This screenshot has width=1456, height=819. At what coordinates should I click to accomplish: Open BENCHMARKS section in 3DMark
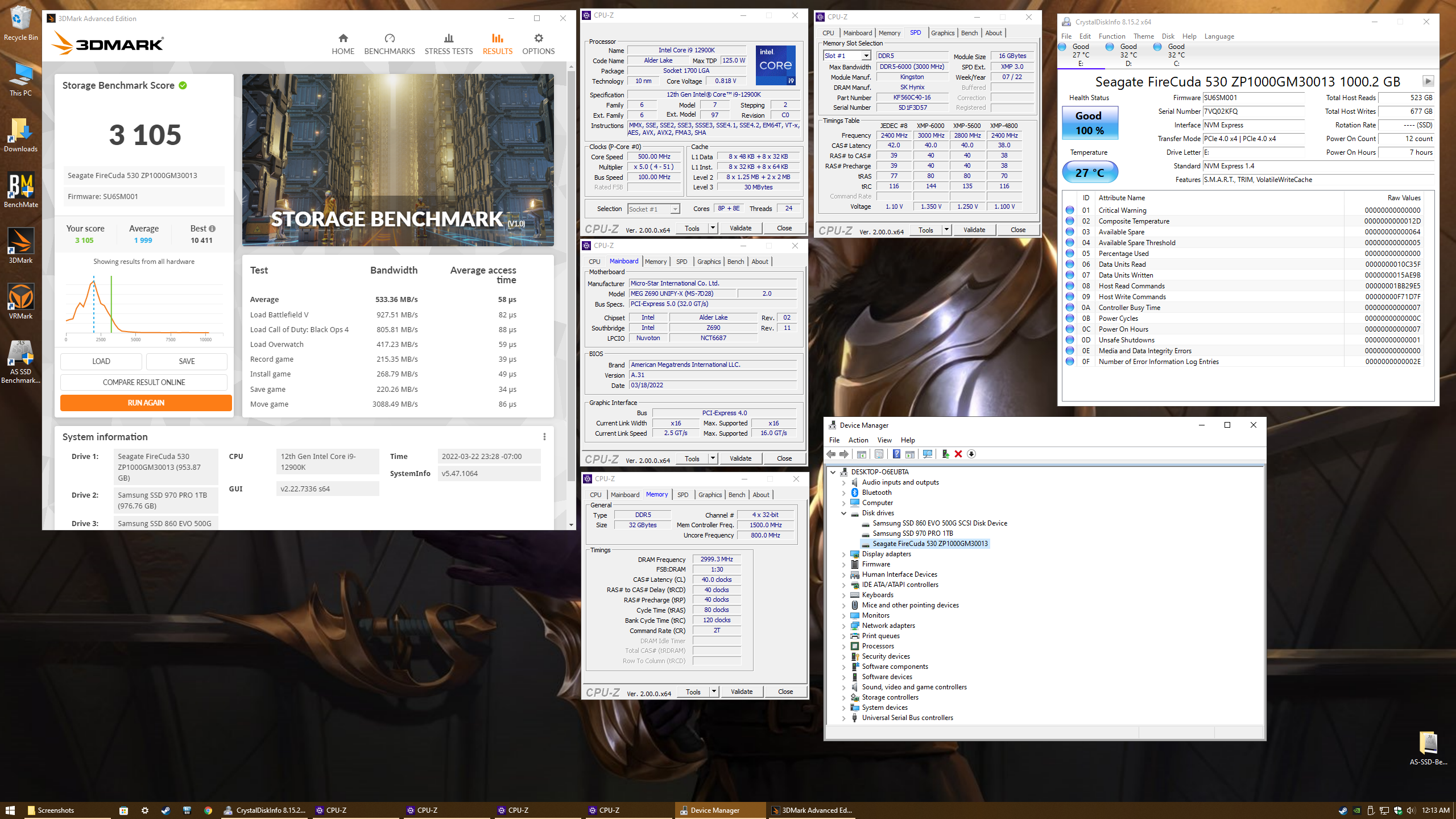[x=390, y=44]
